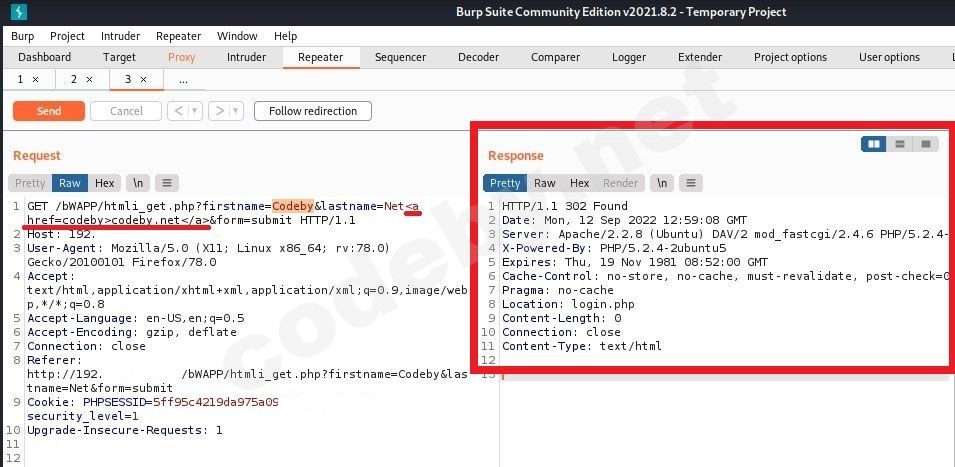Toggle \n non-printable characters in Response

662,183
